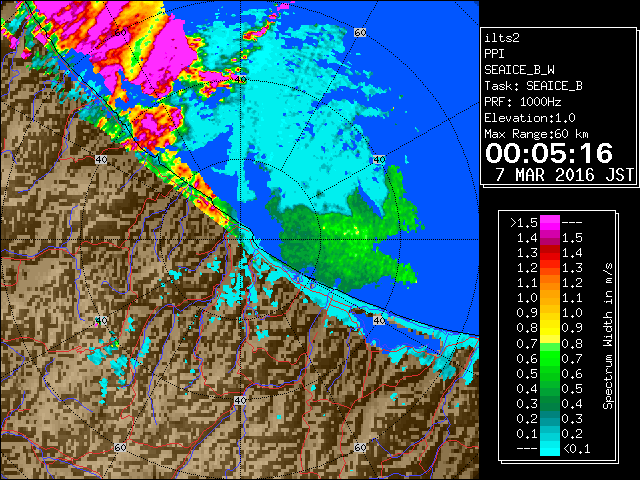The height and width of the screenshot is (480, 640).
Task: Select the 'PPI' scan type label
Action: click(494, 54)
